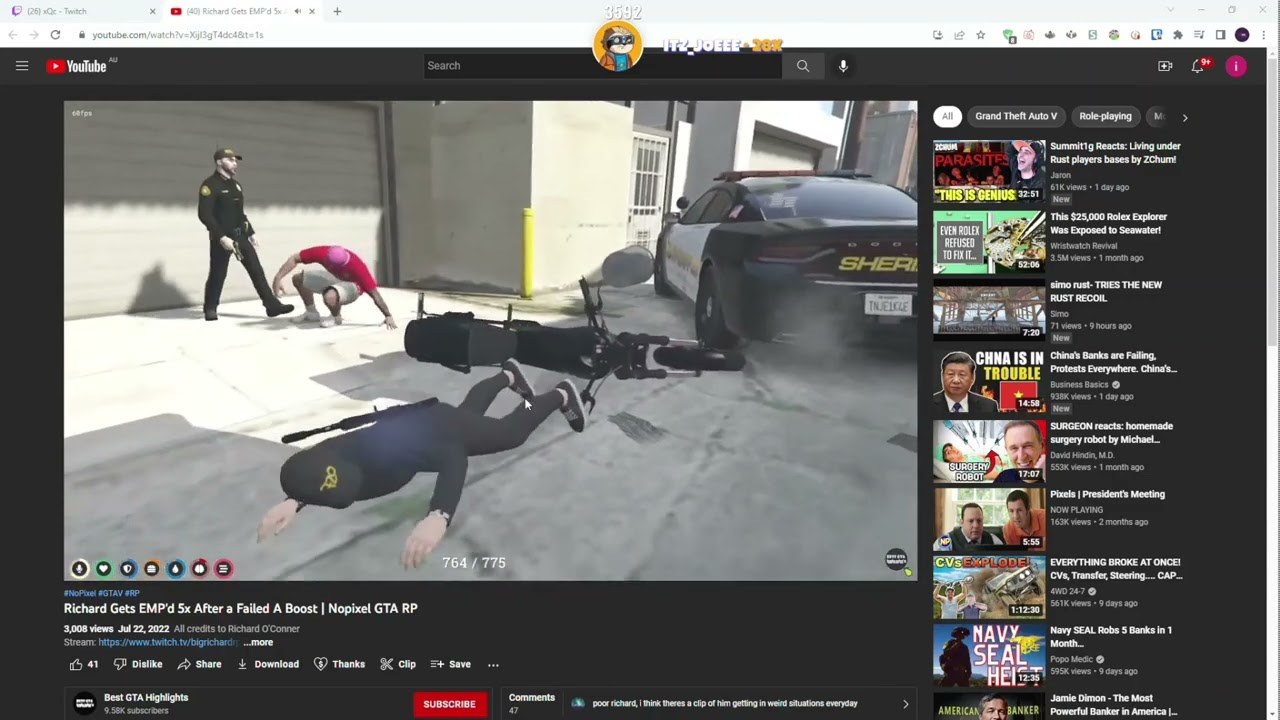Image resolution: width=1280 pixels, height=720 pixels.
Task: Go to the YouTube home logo
Action: (77, 66)
